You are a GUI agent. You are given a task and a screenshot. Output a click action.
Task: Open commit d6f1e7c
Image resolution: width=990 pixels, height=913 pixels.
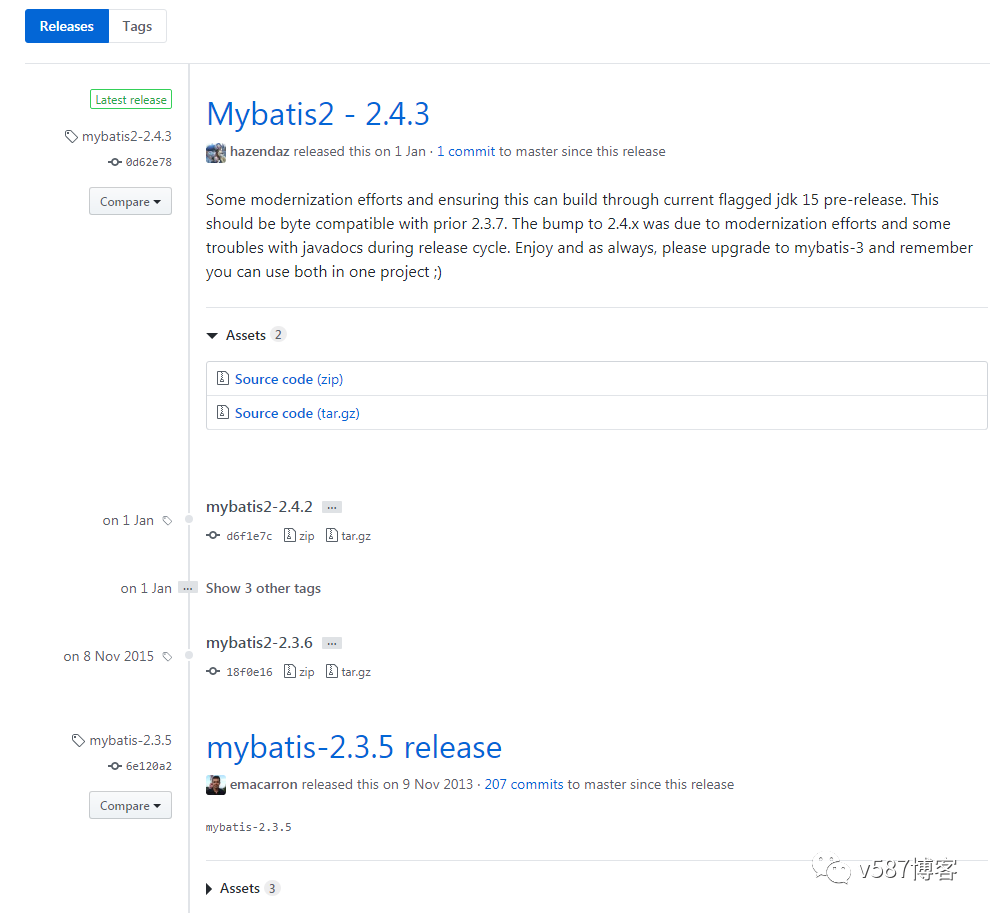tap(249, 536)
